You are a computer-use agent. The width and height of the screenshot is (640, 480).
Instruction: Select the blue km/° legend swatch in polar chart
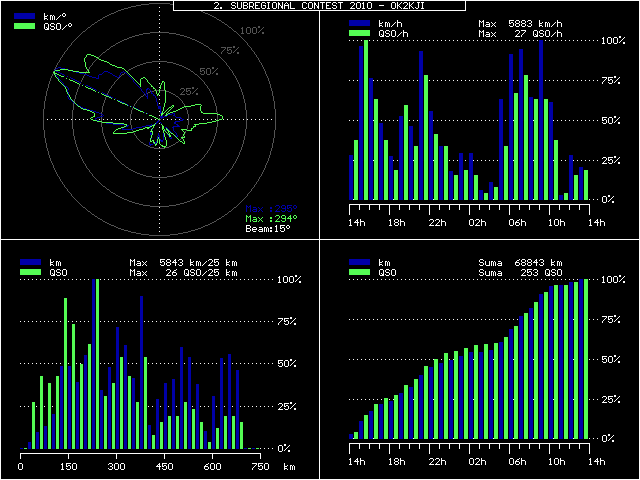click(24, 16)
